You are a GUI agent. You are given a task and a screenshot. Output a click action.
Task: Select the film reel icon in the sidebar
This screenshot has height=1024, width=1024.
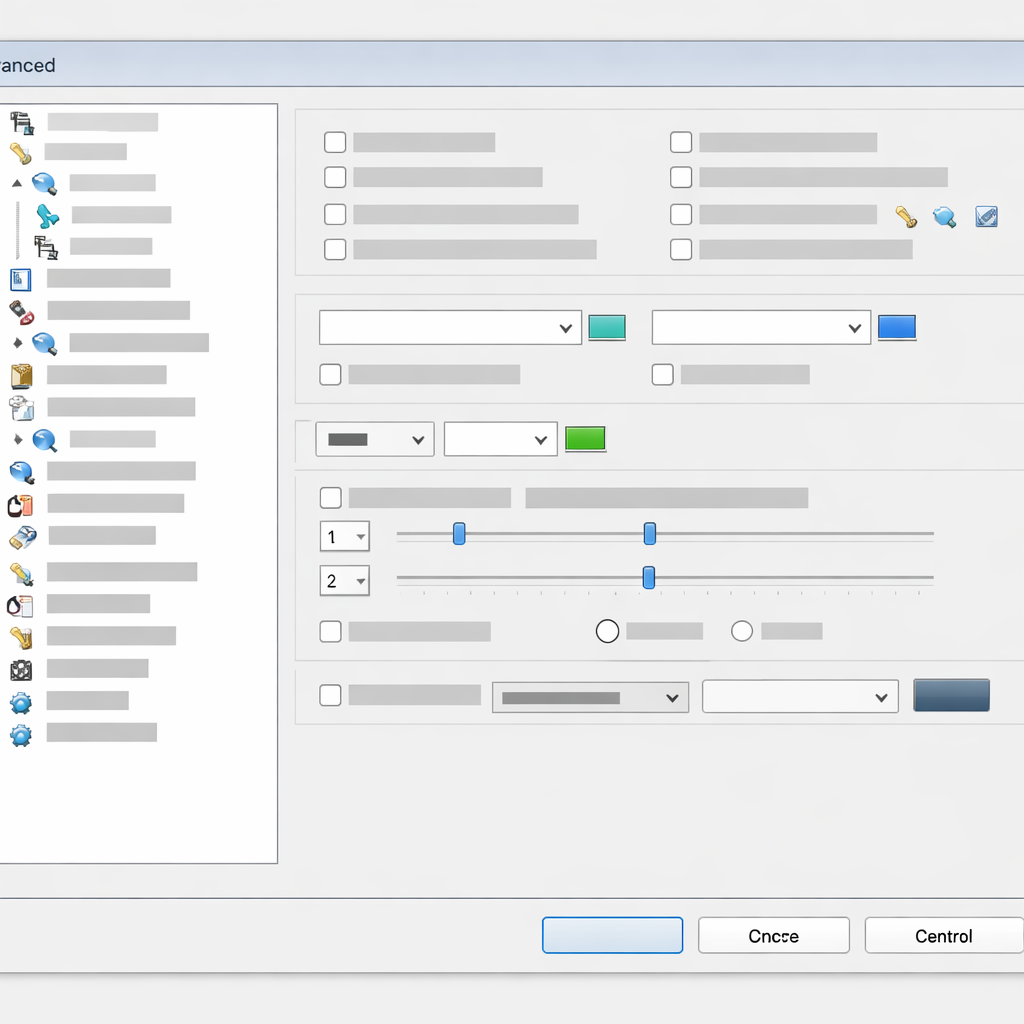[x=21, y=670]
